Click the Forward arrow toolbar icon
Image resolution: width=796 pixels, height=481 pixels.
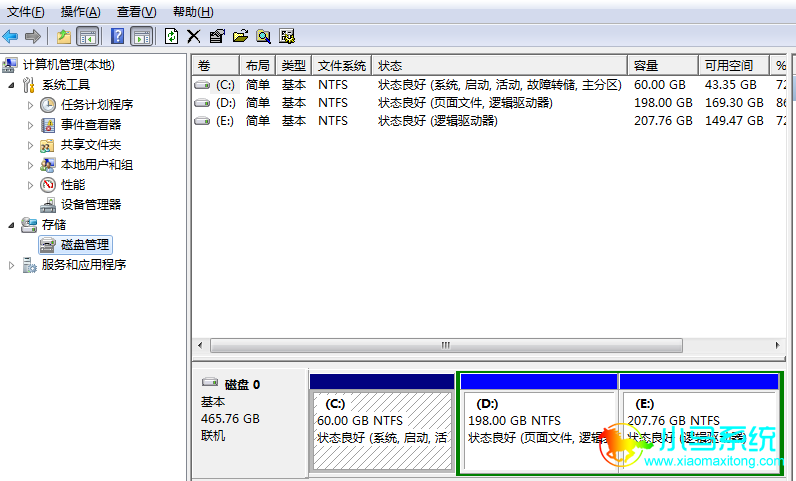pyautogui.click(x=33, y=36)
